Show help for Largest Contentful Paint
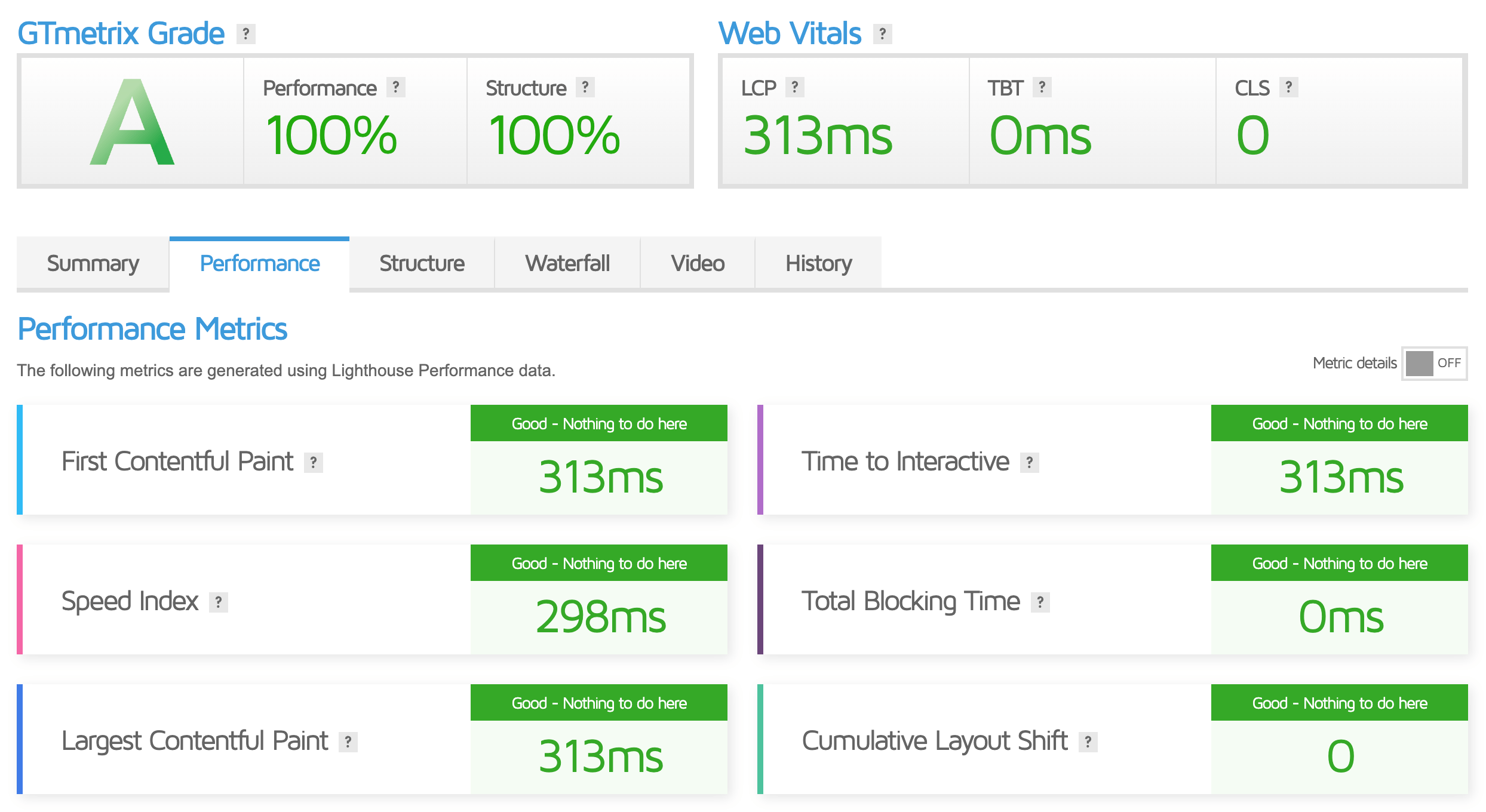This screenshot has height=812, width=1486. click(x=348, y=742)
